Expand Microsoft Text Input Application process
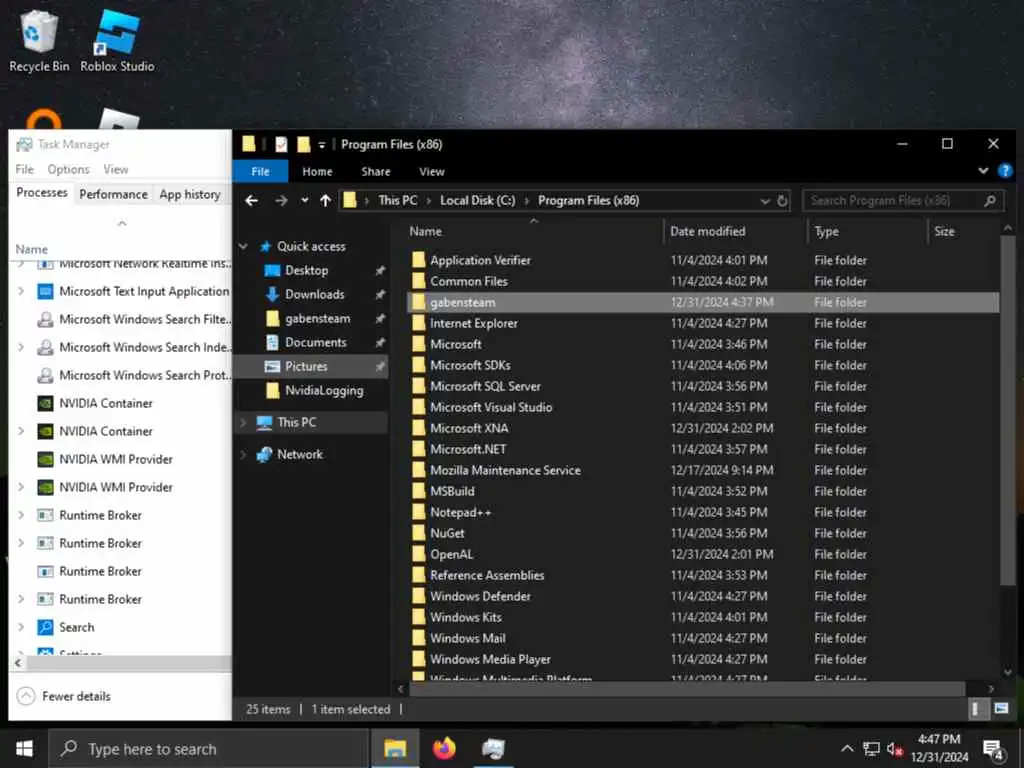The width and height of the screenshot is (1024, 768). [x=21, y=291]
